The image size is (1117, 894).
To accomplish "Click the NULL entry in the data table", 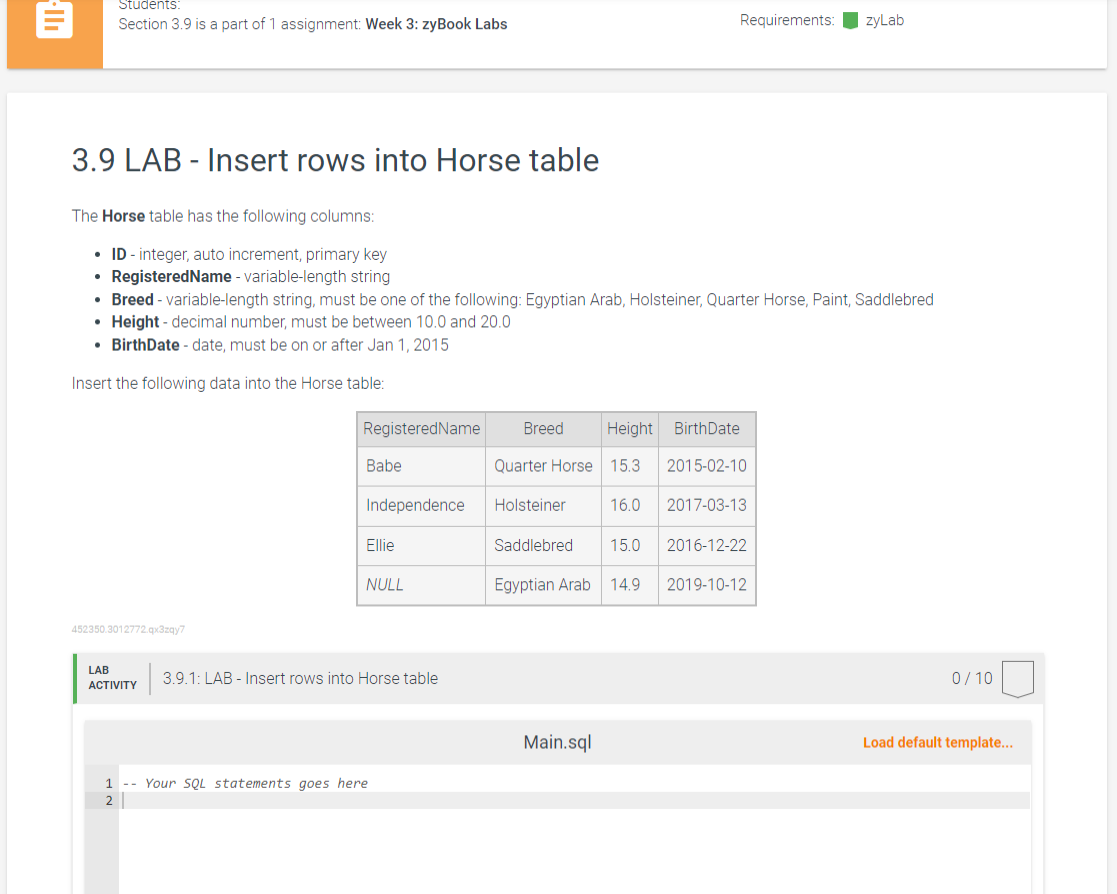I will point(384,584).
